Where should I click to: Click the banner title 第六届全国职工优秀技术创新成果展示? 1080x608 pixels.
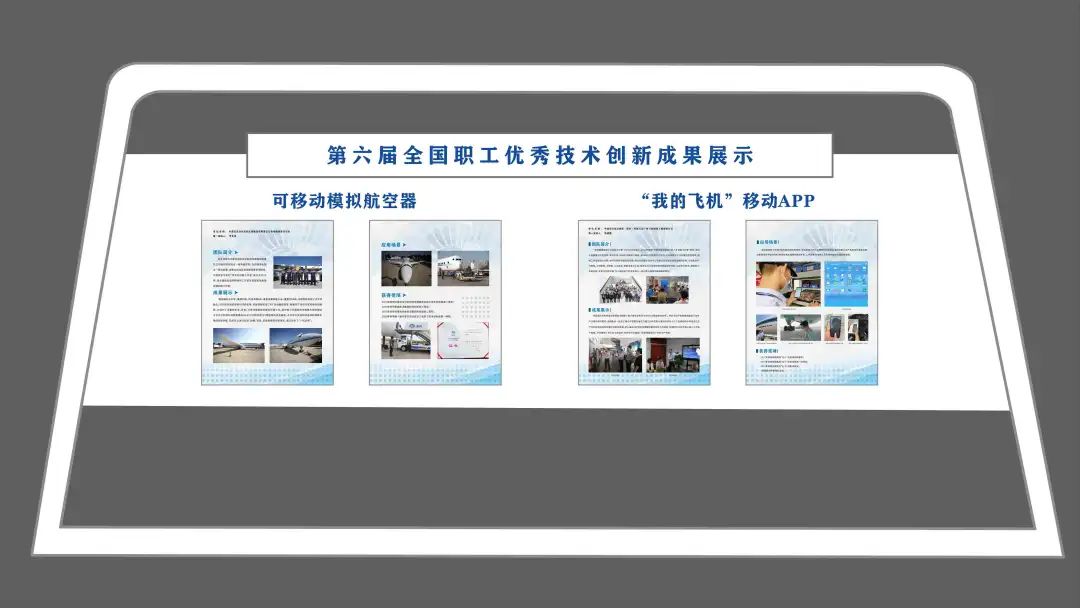(x=539, y=156)
